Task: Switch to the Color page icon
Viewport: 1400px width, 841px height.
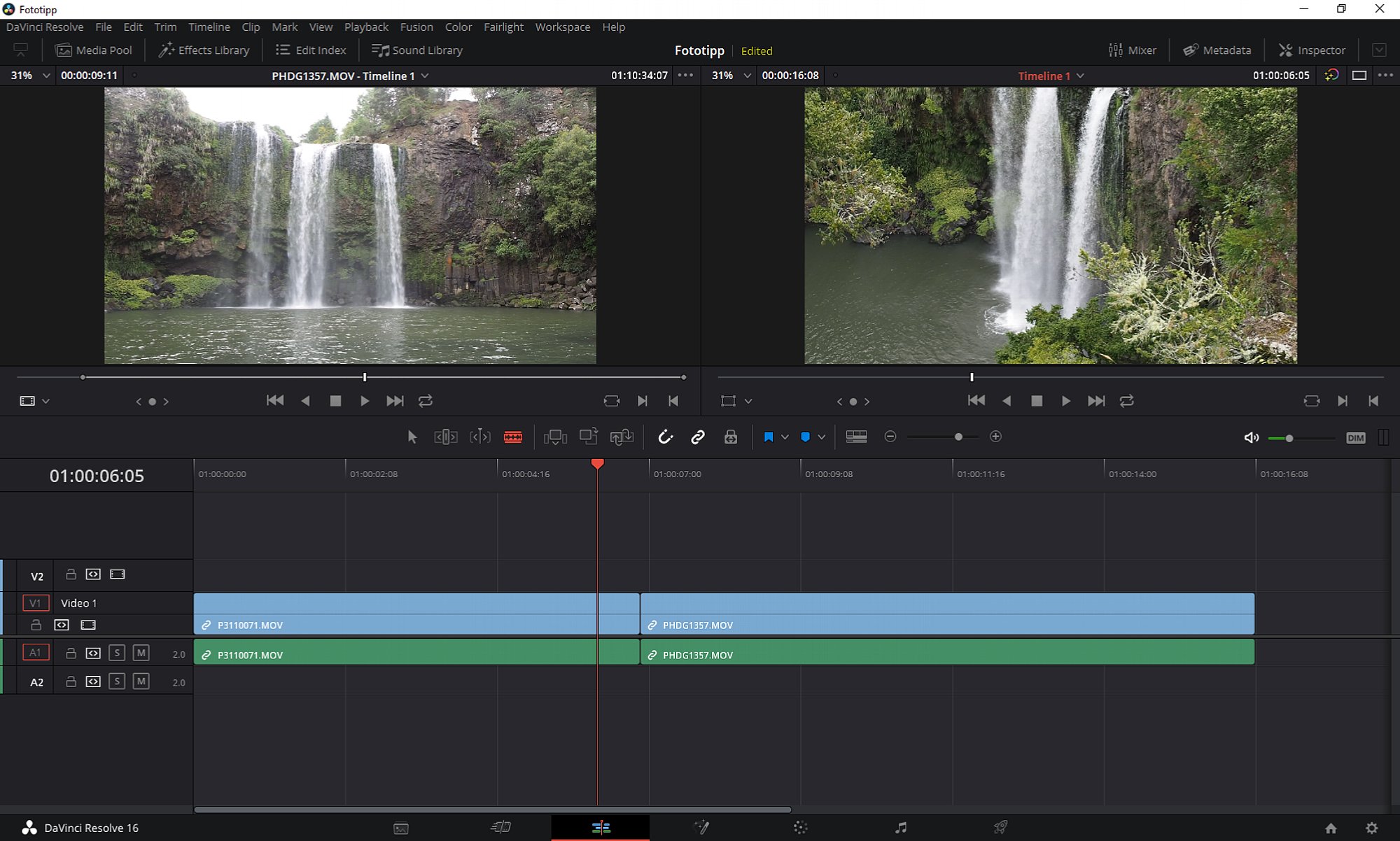Action: [x=801, y=828]
